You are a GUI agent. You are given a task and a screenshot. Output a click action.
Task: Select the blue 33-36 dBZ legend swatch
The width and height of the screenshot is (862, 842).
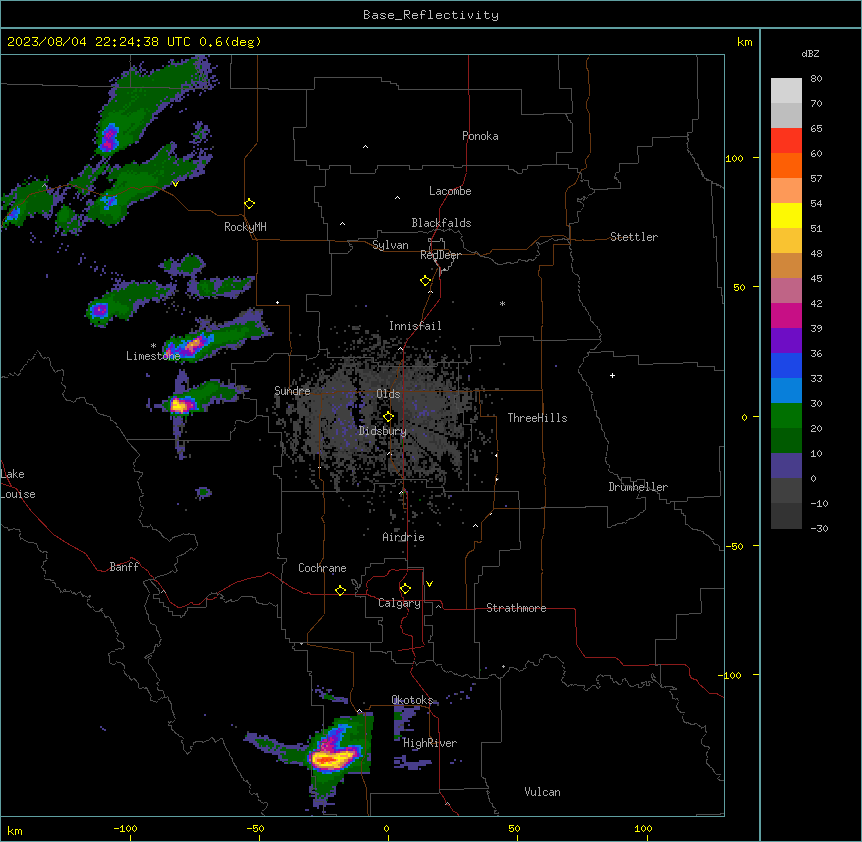point(786,365)
